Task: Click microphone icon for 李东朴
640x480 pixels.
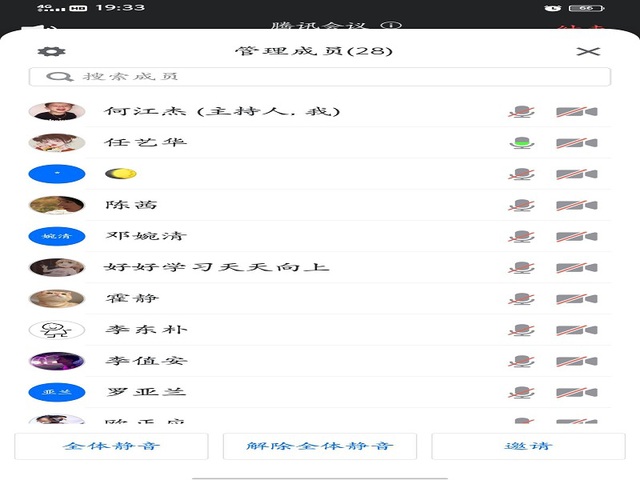Action: 520,330
